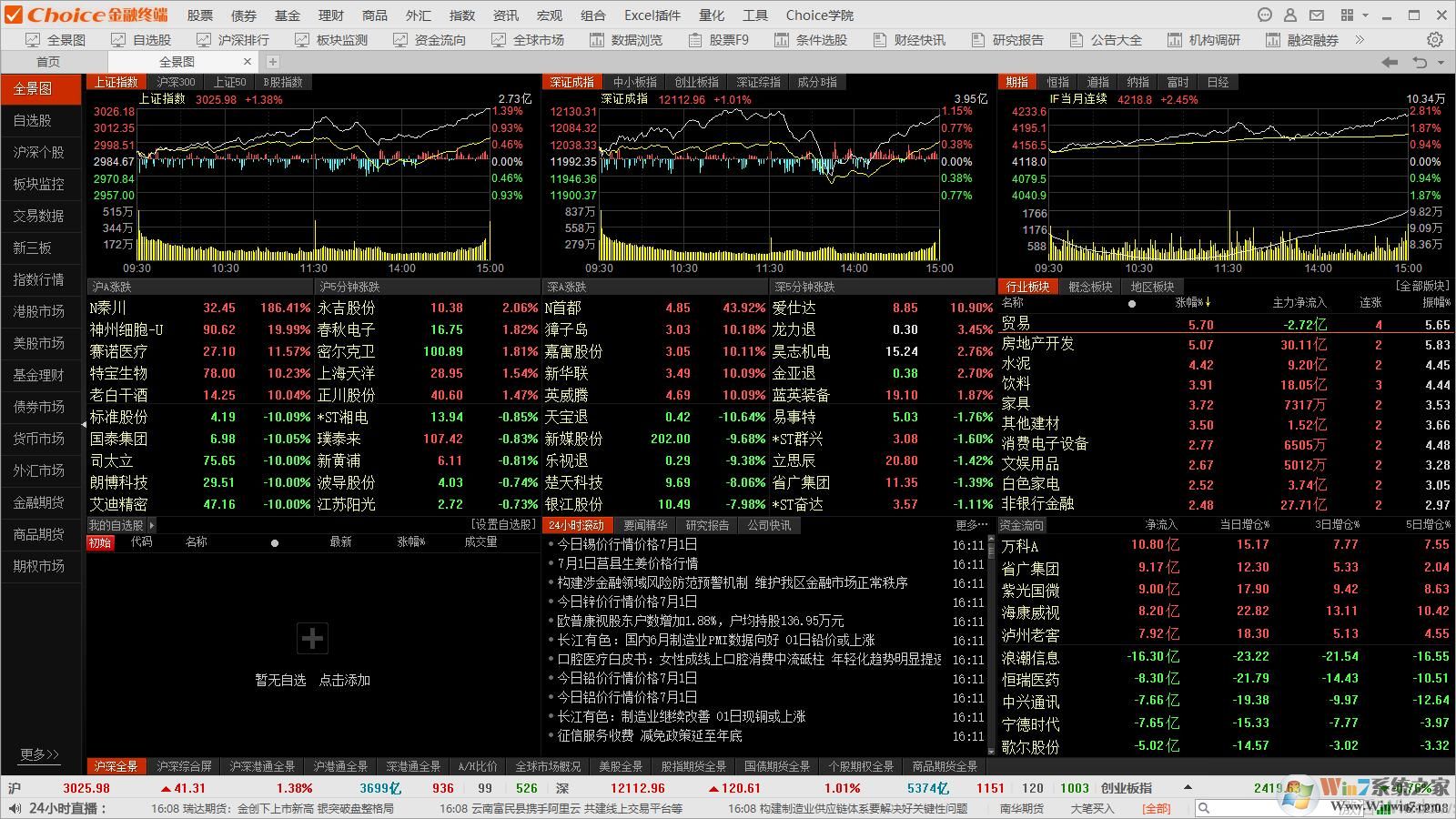
Task: Switch to the 创业板指 chart tab
Action: point(696,82)
